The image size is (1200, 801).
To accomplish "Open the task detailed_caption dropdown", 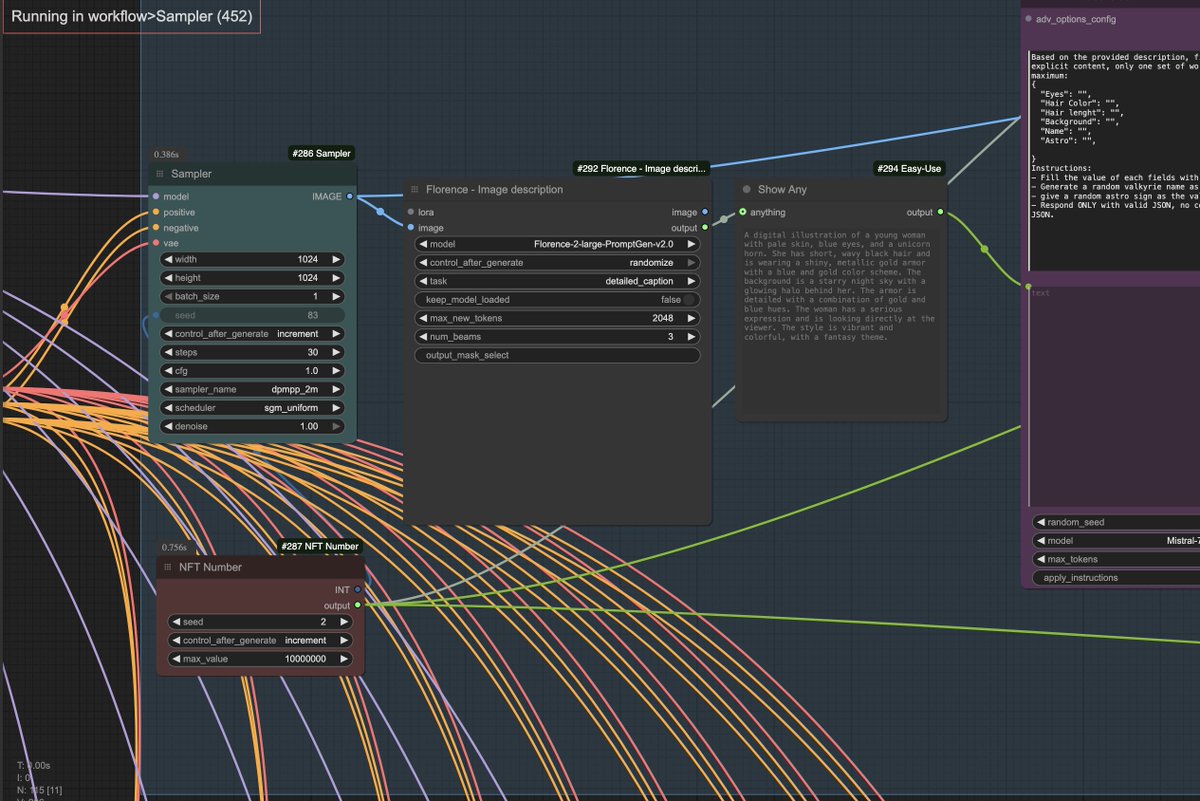I will pos(557,281).
